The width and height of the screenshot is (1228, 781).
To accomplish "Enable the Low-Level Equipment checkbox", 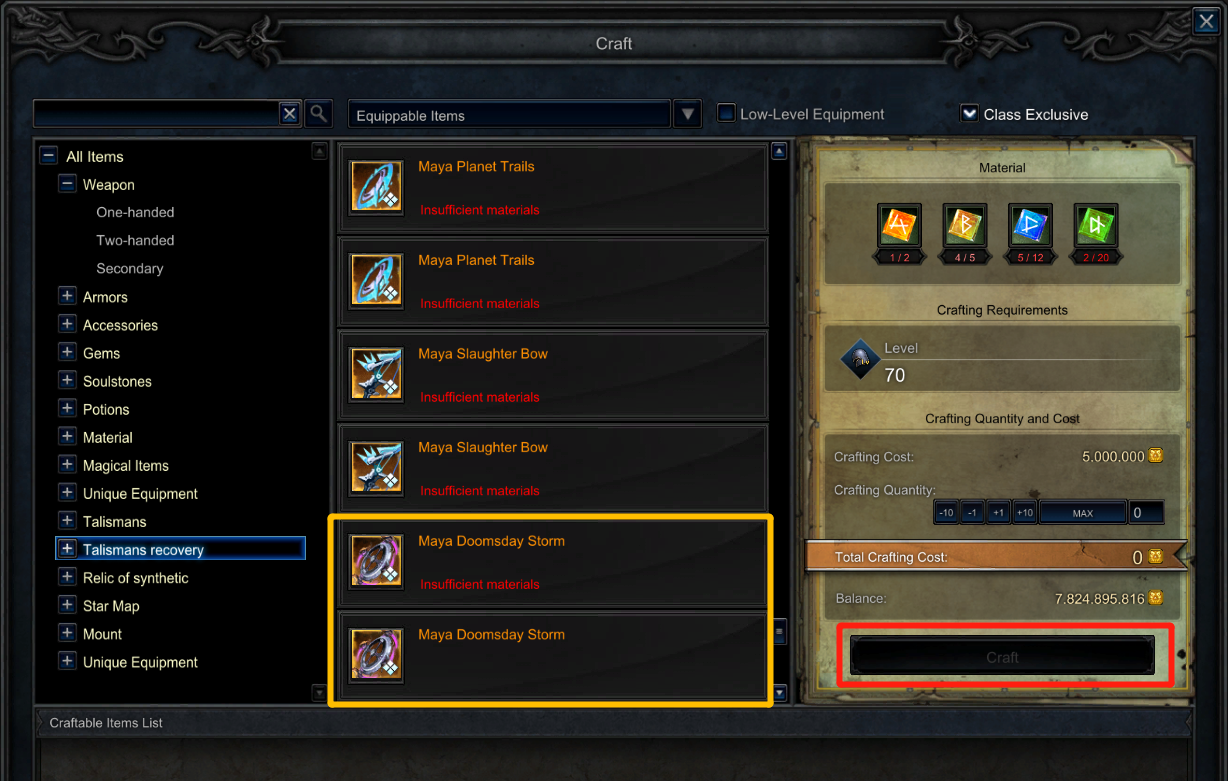I will click(x=727, y=114).
